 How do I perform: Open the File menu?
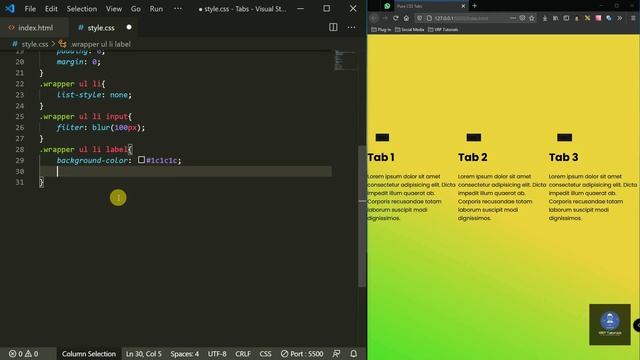[x=30, y=9]
